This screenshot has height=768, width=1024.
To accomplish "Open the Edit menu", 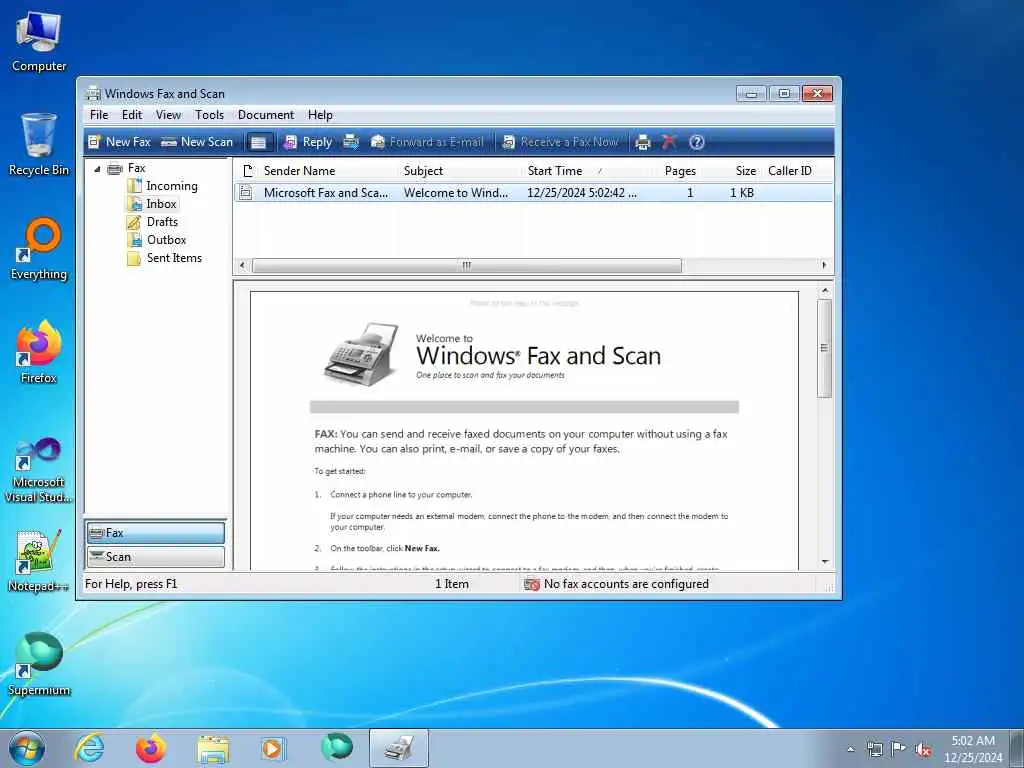I will [132, 115].
